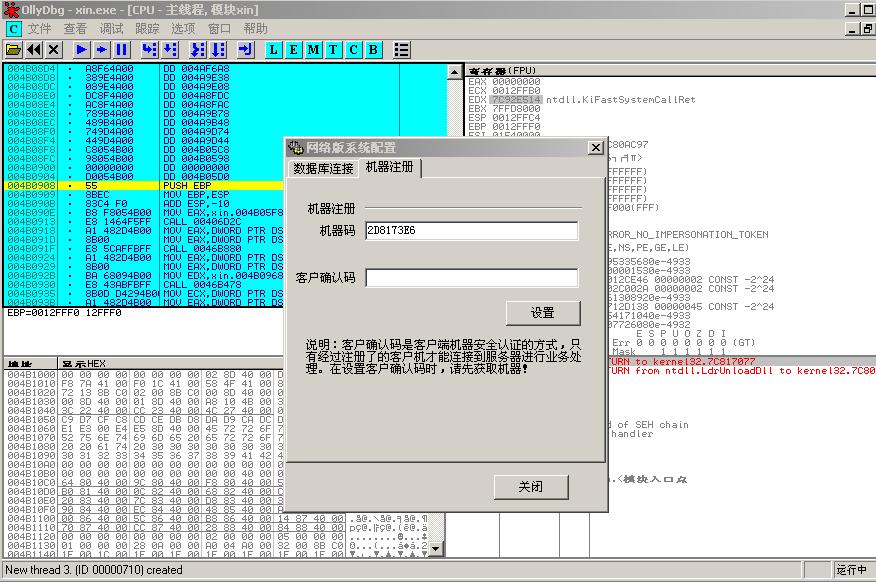Minimize the MDI CPU child window

point(852,29)
